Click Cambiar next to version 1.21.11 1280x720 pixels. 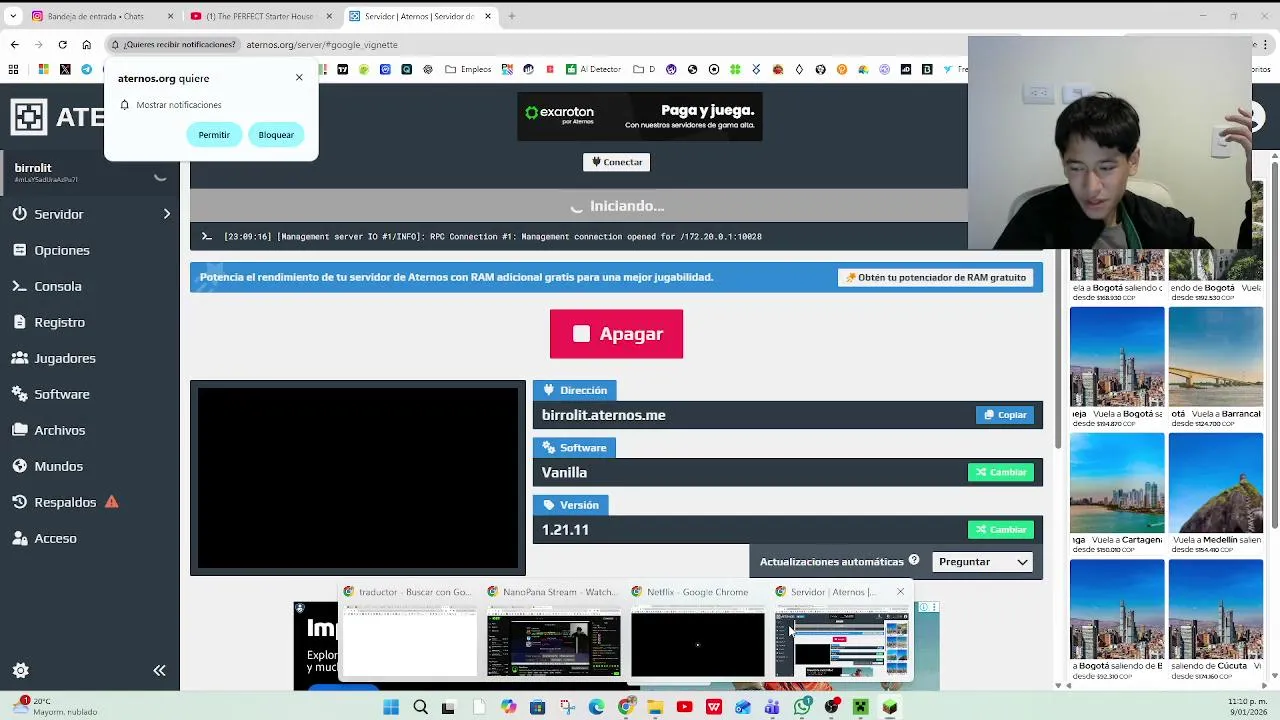click(x=1000, y=529)
